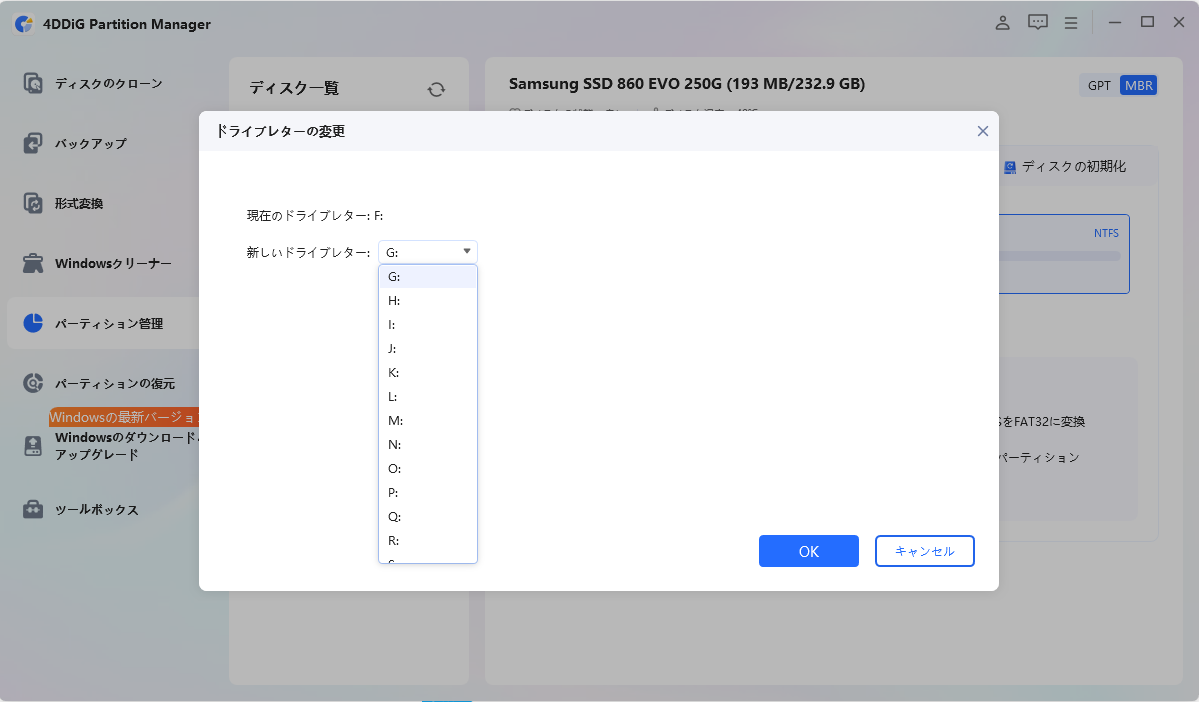
Task: Click the FAT32に変換 option
Action: (x=1043, y=421)
